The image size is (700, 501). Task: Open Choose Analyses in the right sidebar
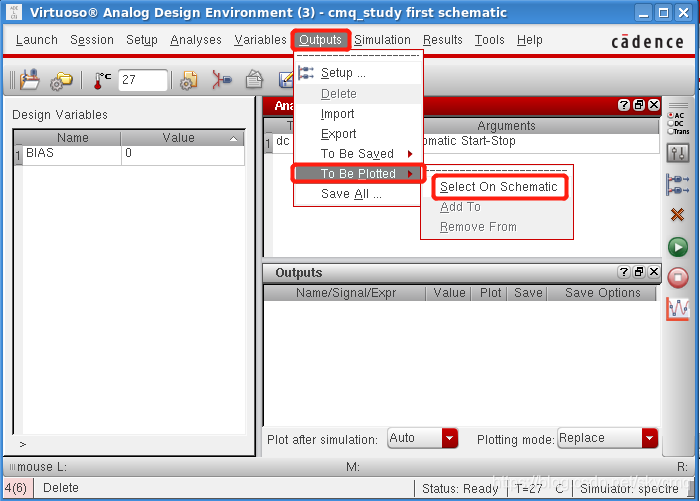(678, 154)
